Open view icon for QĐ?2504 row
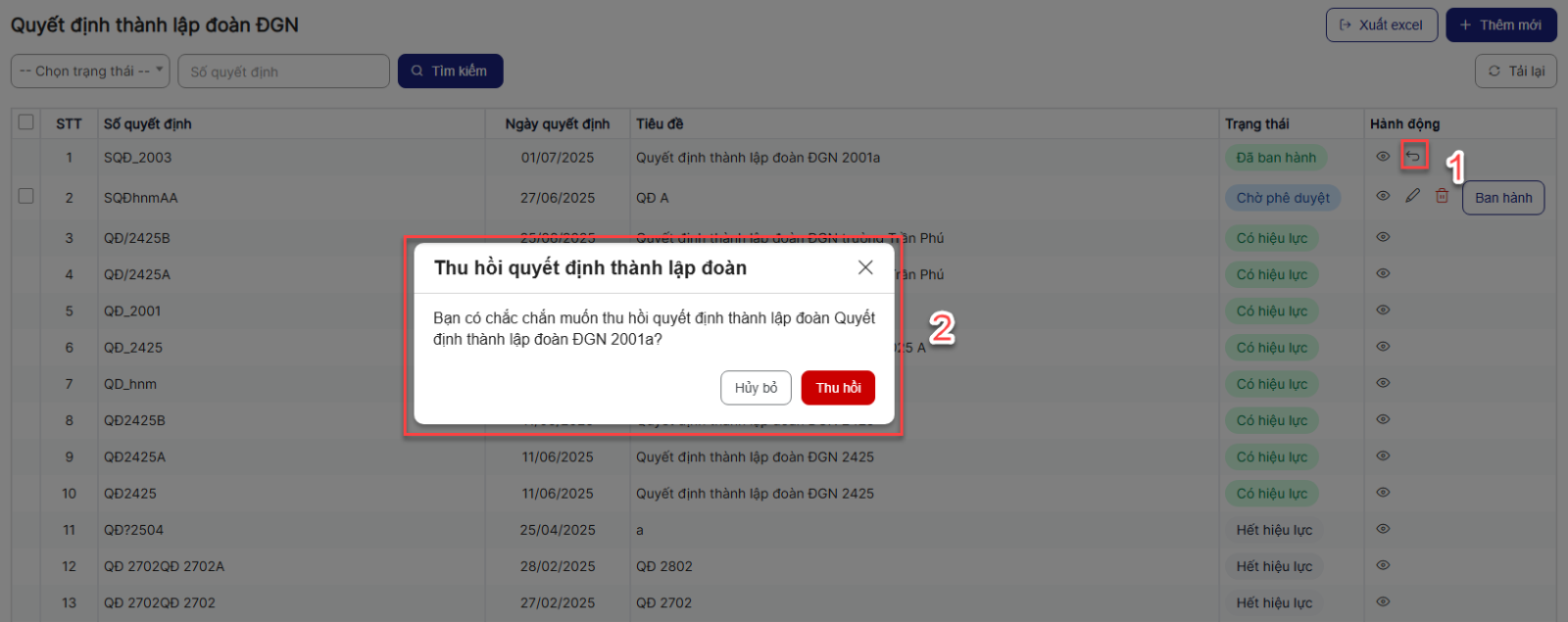 (x=1383, y=529)
